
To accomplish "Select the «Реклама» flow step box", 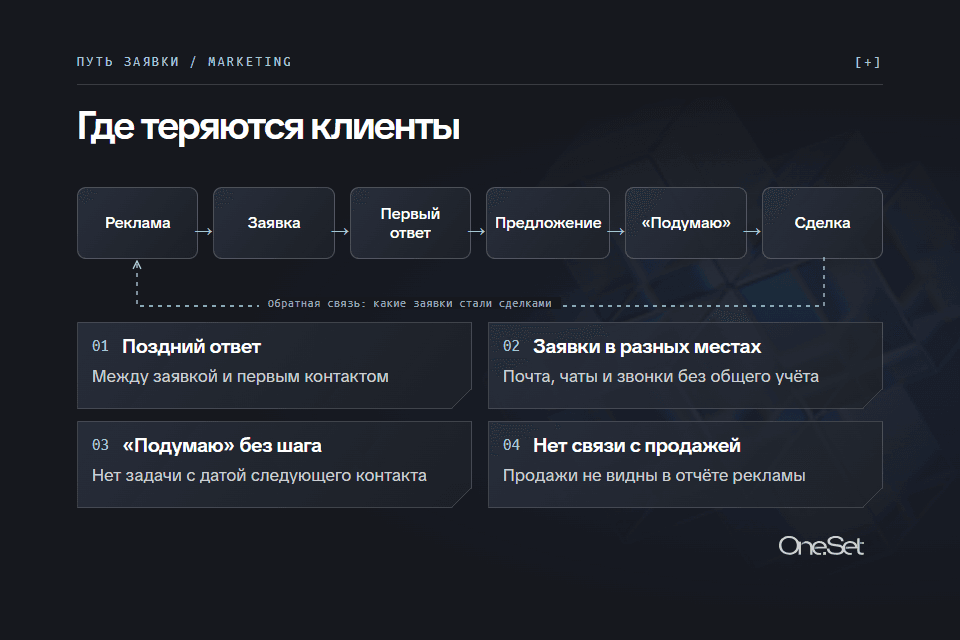I will pyautogui.click(x=137, y=223).
